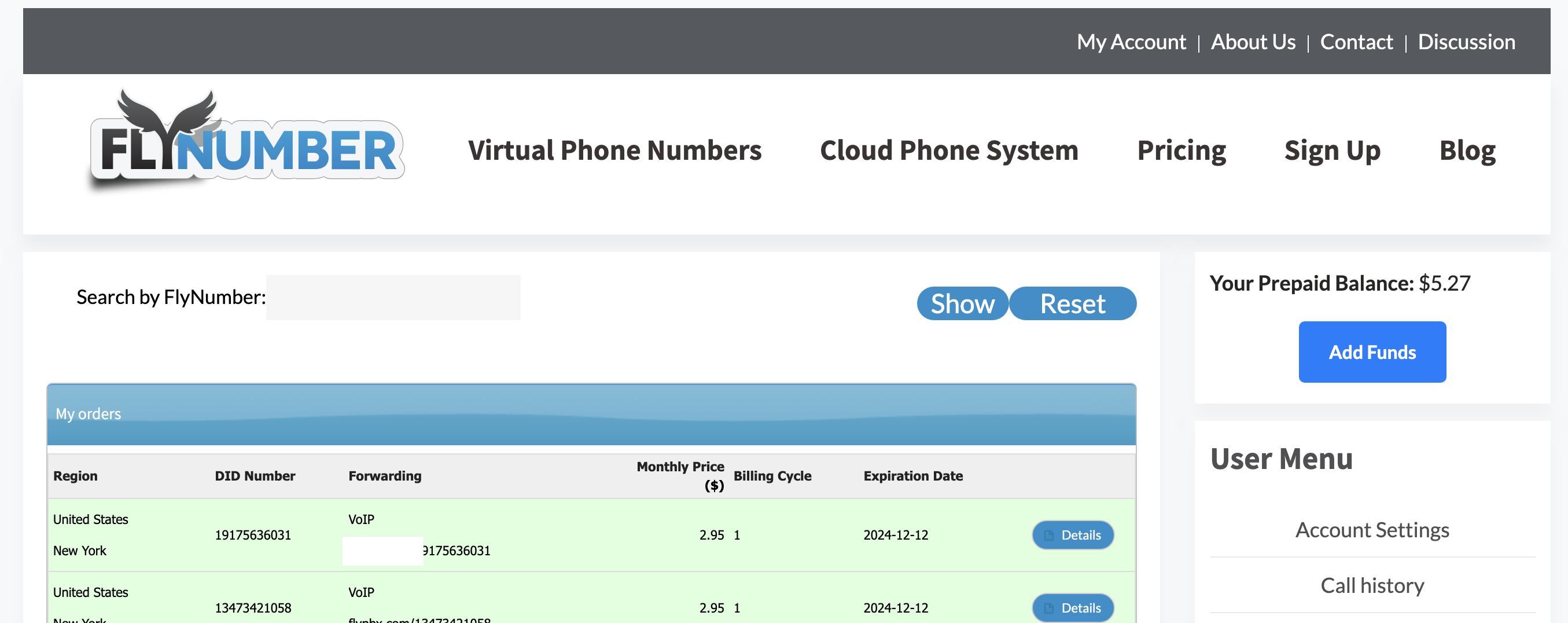Screen dimensions: 1568x623
Task: Open the Discussion link
Action: [x=1466, y=42]
